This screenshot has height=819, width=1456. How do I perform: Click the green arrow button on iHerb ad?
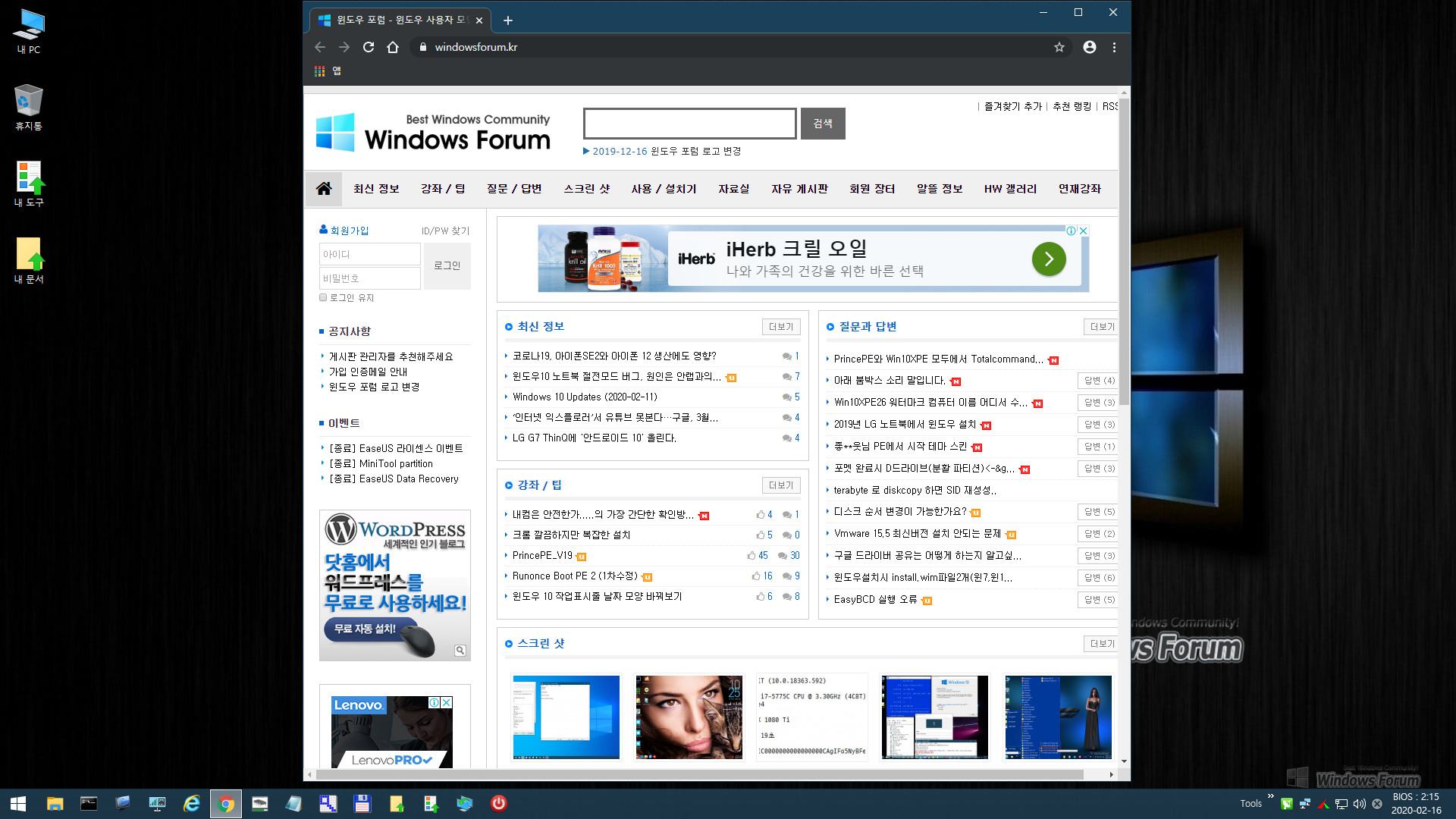(1049, 259)
